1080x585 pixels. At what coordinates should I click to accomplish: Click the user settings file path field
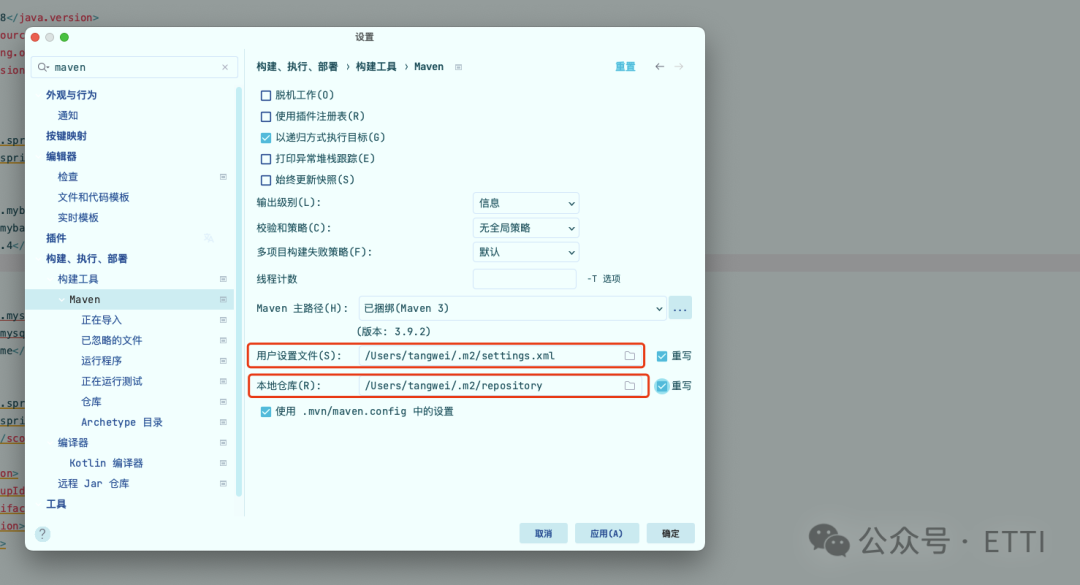point(499,356)
